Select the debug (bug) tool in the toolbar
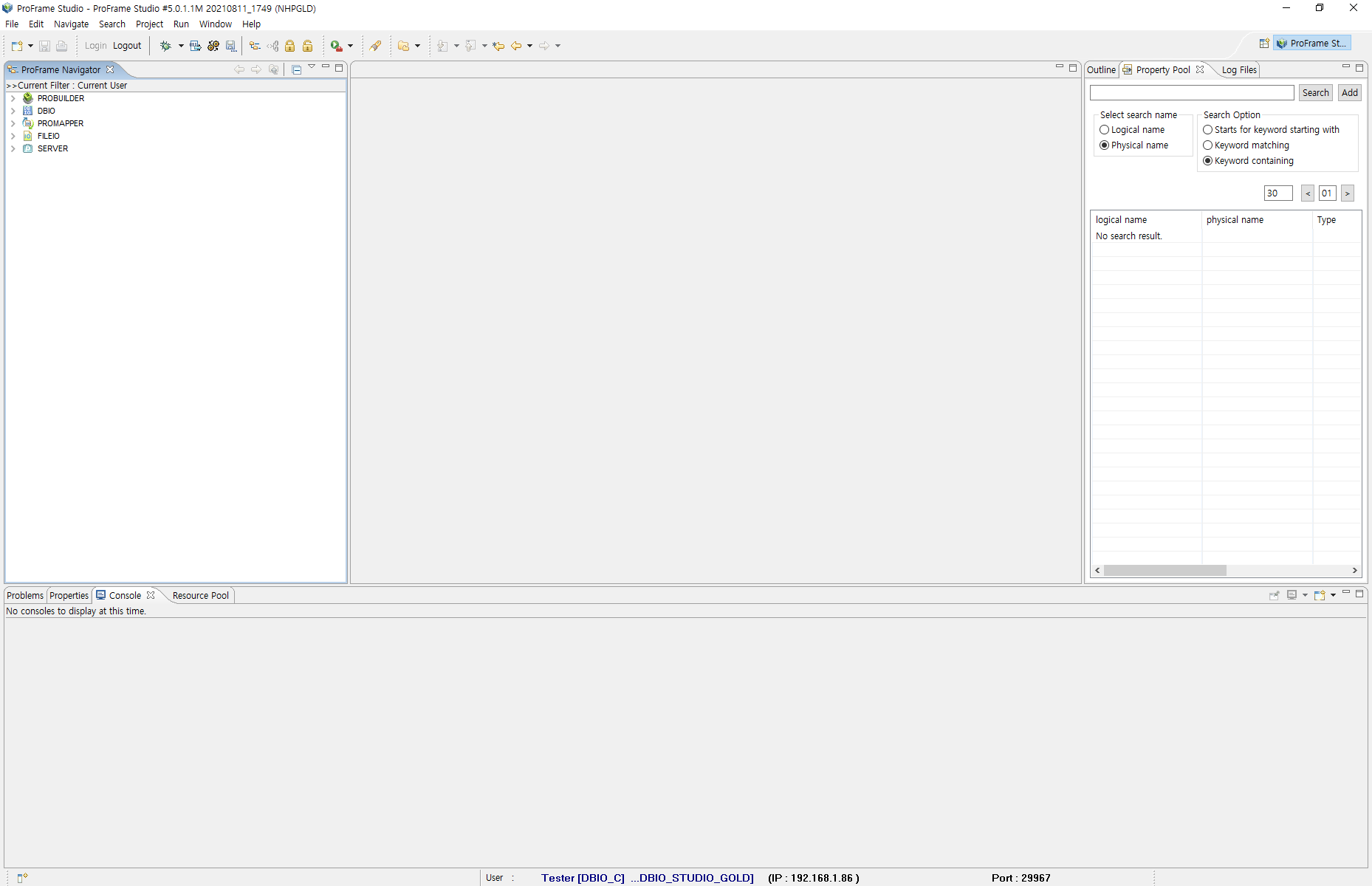 (x=165, y=46)
